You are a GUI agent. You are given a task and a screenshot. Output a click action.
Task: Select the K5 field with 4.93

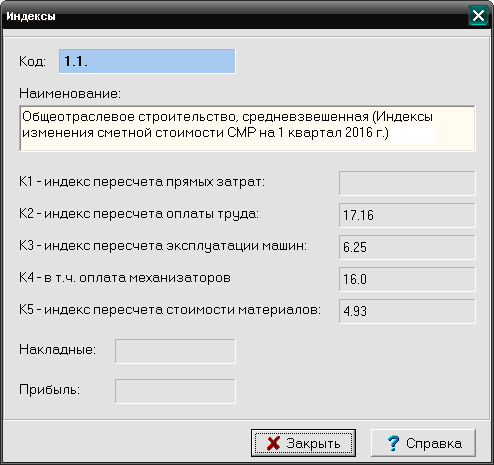407,311
